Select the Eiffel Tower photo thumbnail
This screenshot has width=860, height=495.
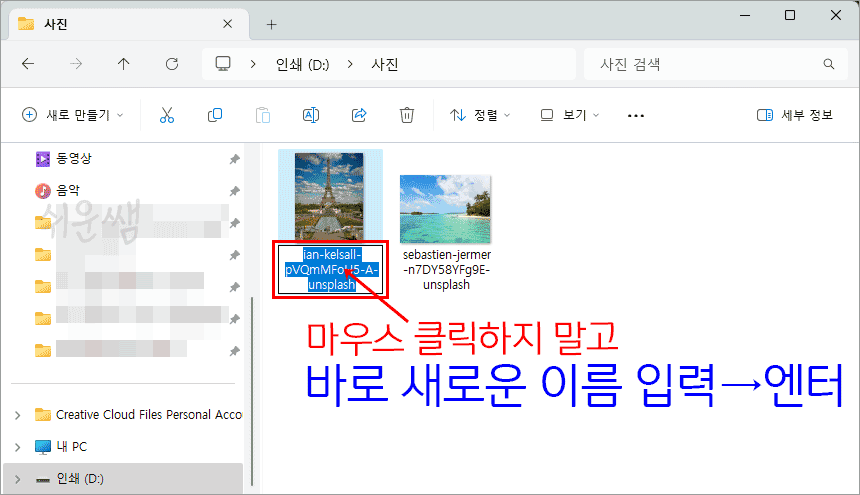pos(329,196)
